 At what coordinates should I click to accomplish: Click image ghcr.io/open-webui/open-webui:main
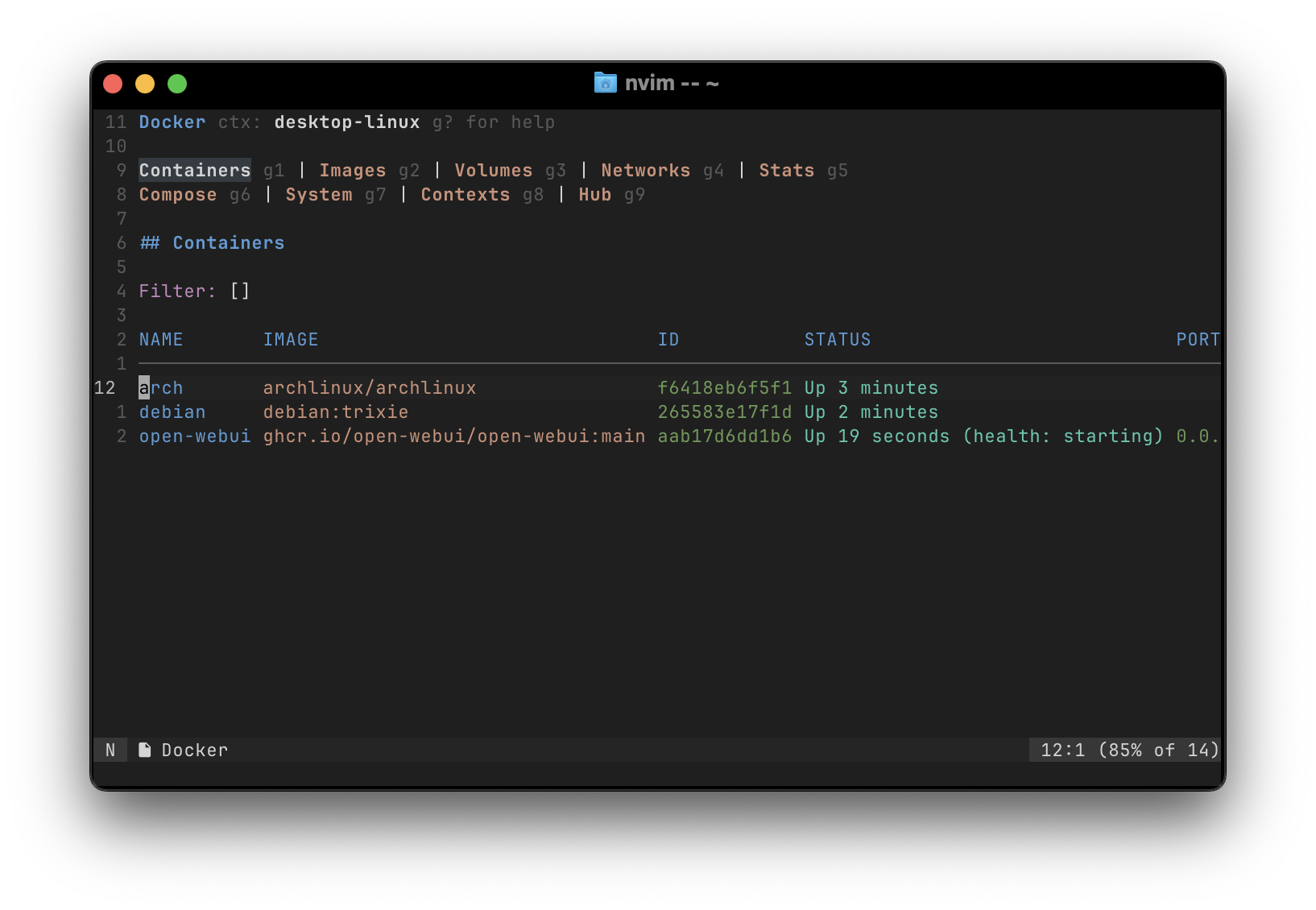[454, 436]
